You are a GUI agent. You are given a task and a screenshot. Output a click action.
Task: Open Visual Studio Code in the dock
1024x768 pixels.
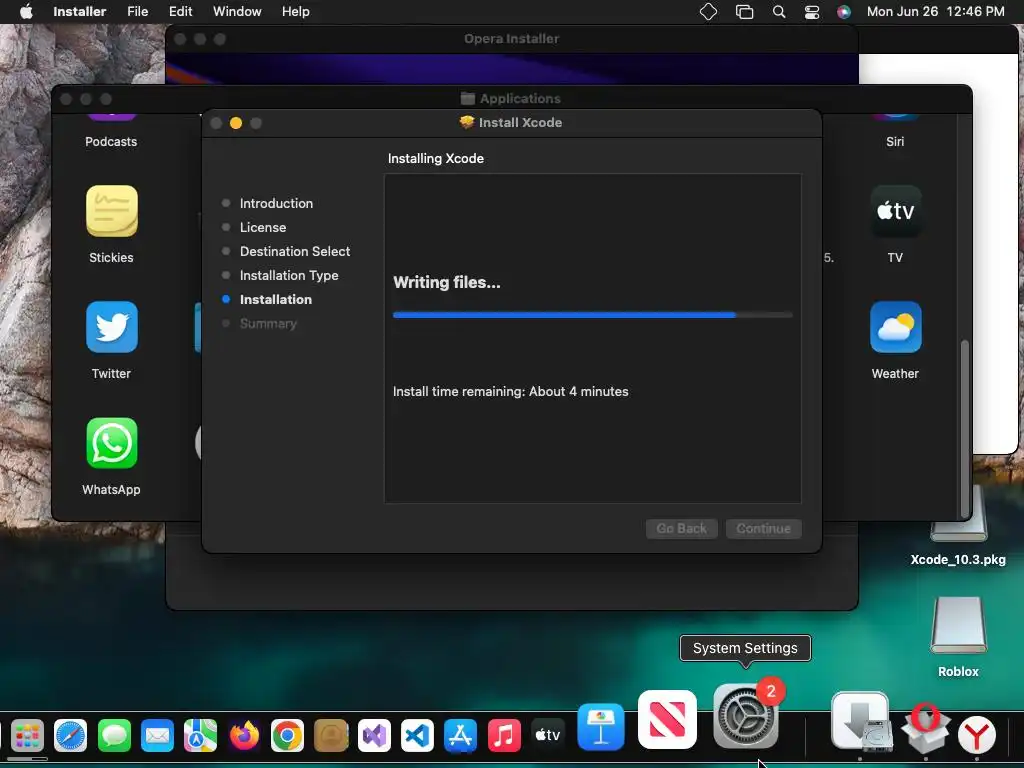pos(417,737)
